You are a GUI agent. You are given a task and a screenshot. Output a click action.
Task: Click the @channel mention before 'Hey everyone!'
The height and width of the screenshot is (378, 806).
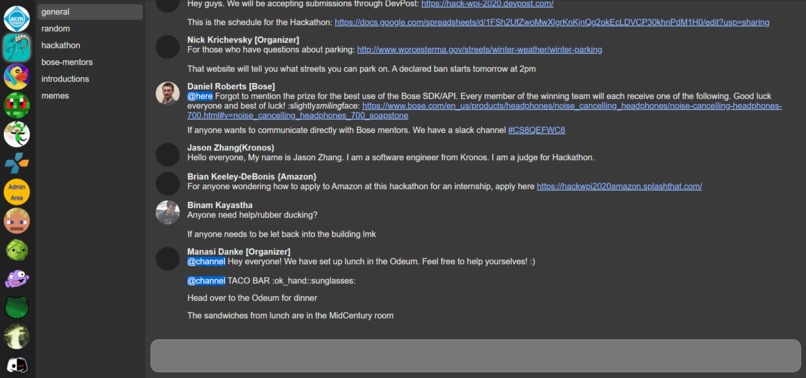click(206, 261)
